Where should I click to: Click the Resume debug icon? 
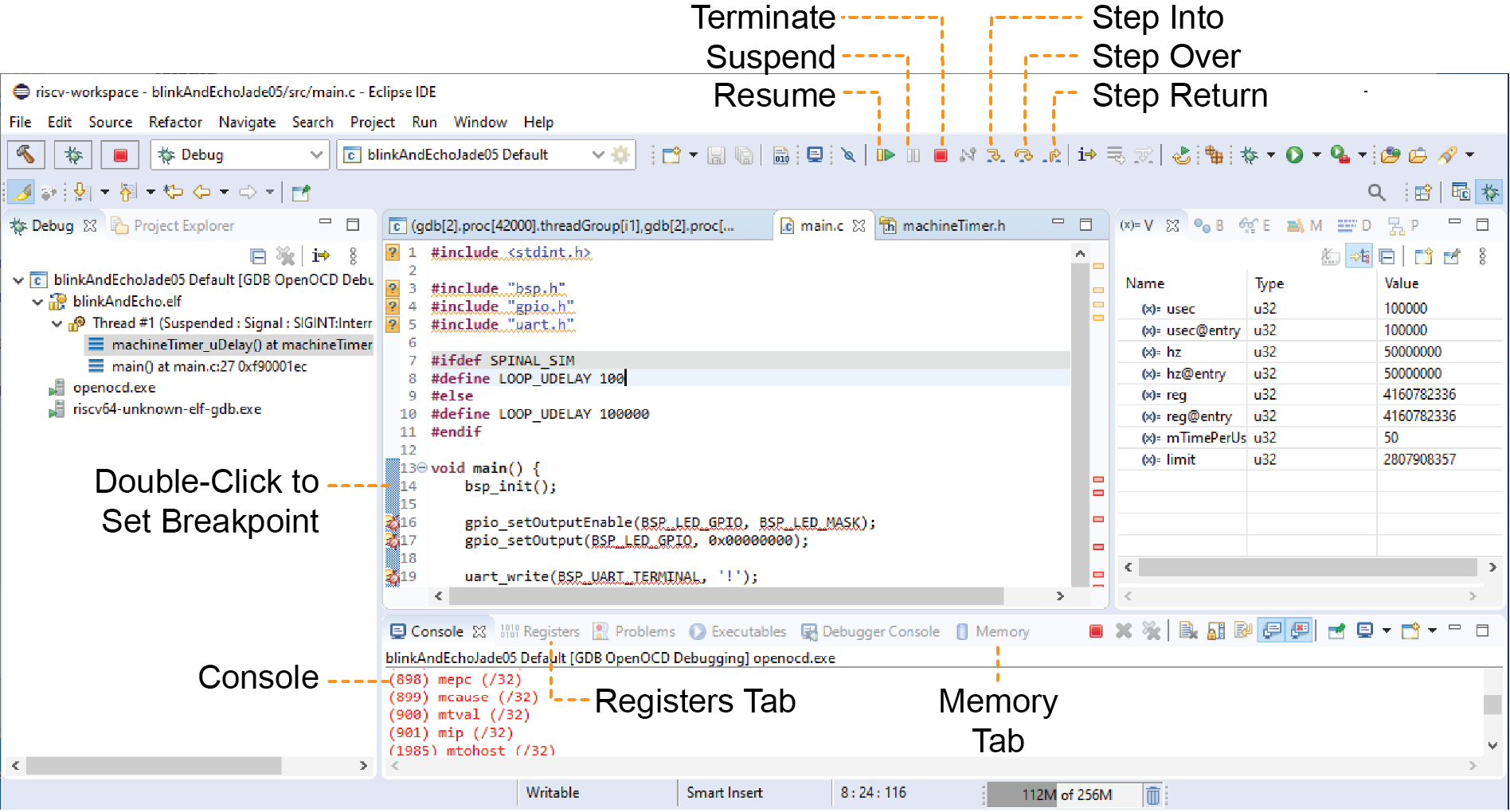coord(886,155)
